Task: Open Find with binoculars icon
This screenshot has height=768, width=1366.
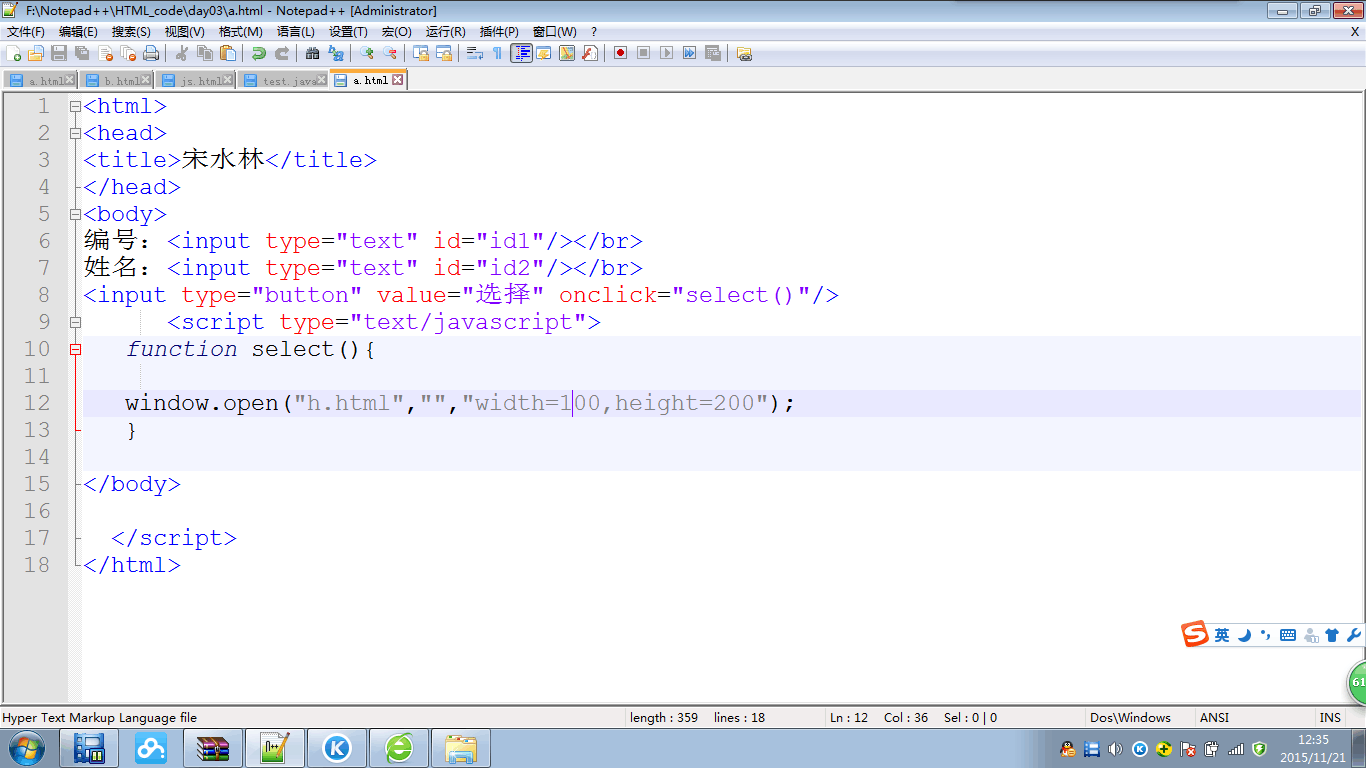Action: [312, 53]
